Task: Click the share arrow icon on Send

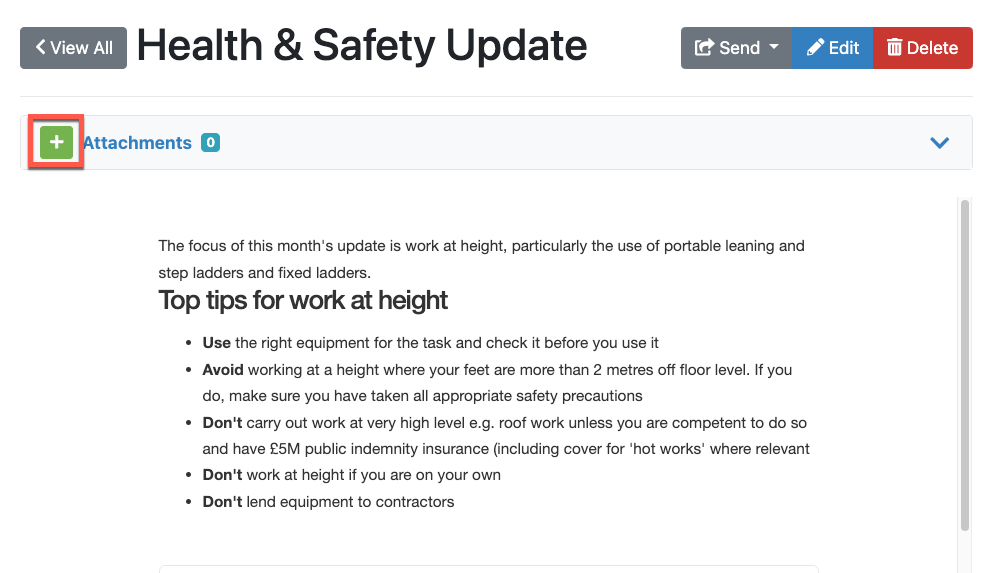Action: pos(704,48)
